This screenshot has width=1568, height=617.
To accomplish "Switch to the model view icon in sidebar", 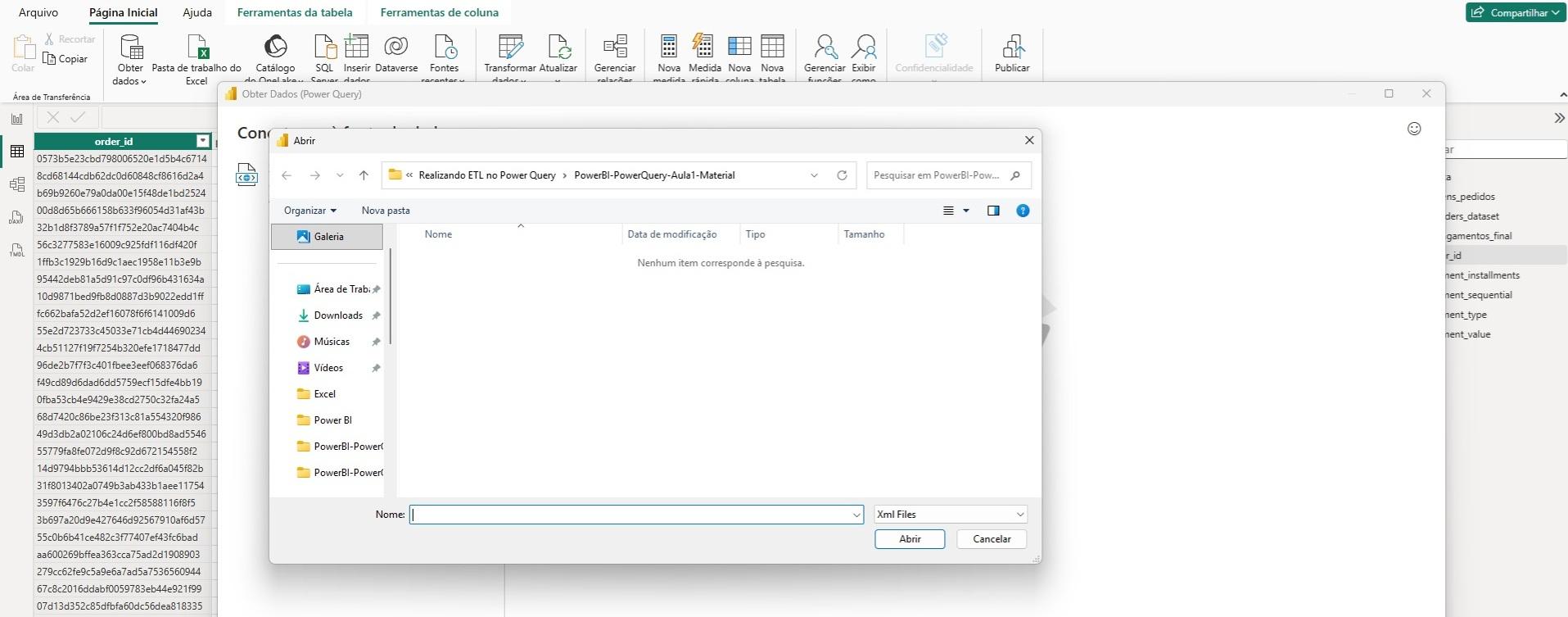I will coord(16,184).
